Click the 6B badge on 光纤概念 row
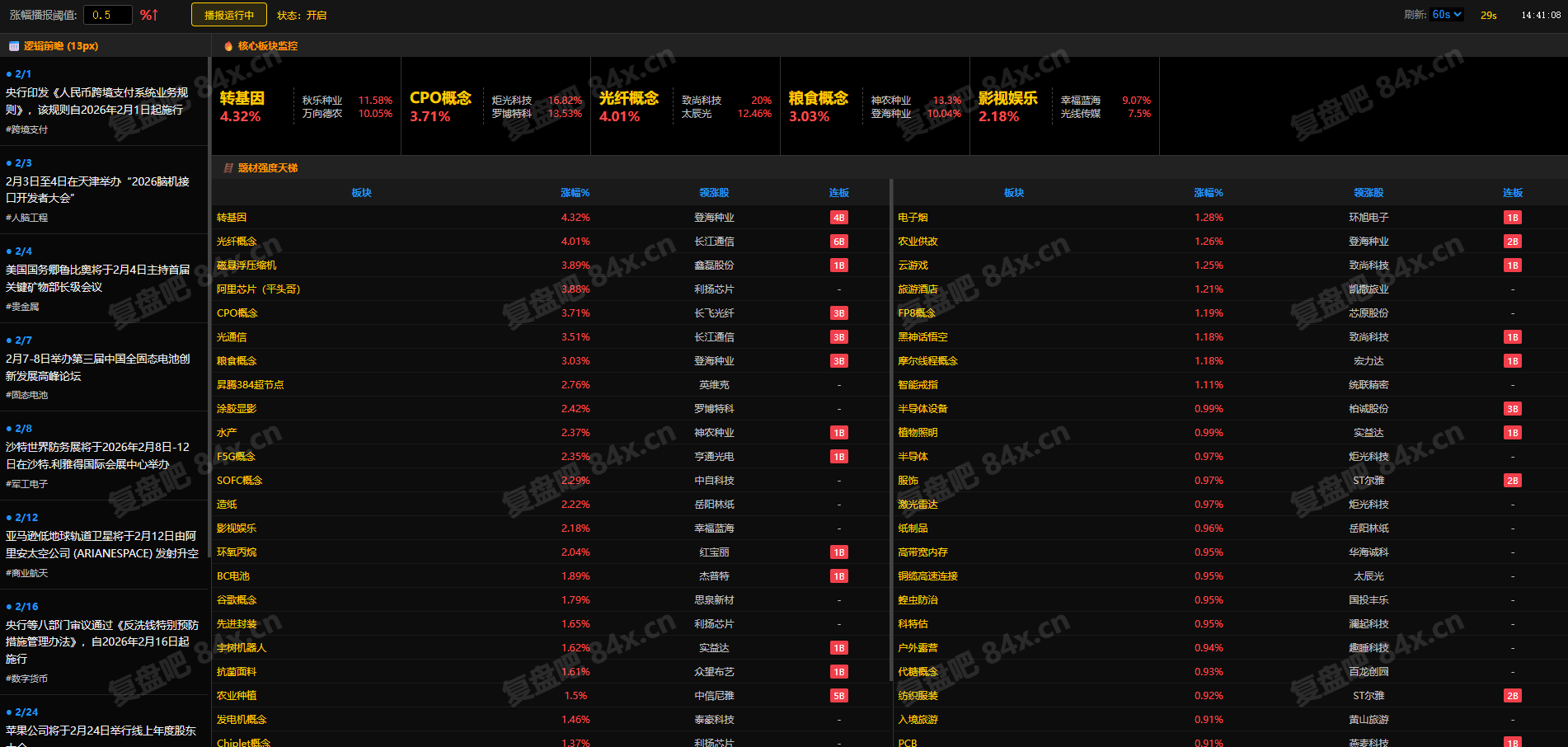1568x747 pixels. coord(838,242)
